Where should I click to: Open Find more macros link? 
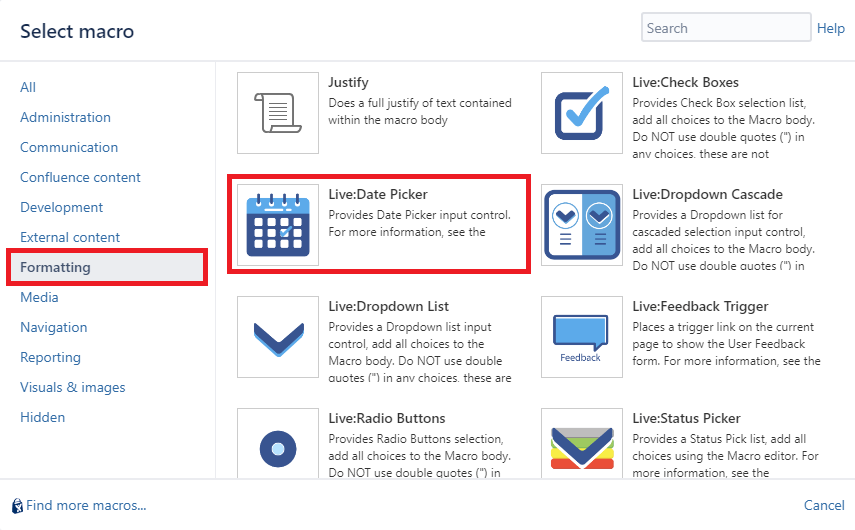[86, 506]
